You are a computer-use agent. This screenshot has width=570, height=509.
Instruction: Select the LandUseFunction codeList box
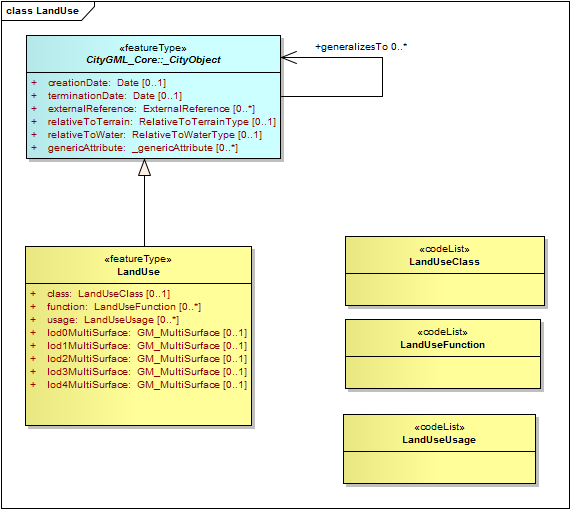(443, 354)
